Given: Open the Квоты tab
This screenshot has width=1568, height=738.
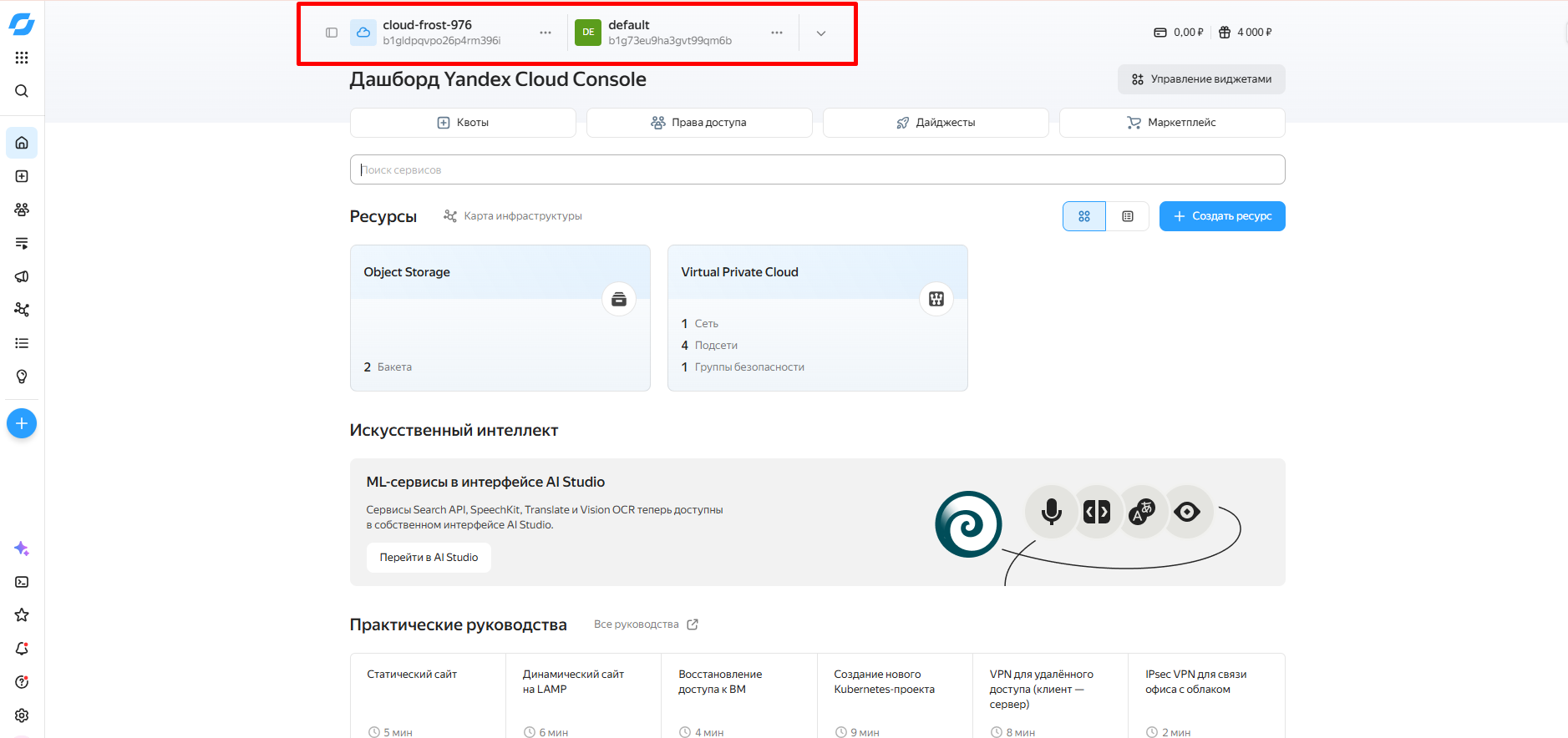Looking at the screenshot, I should tap(463, 123).
